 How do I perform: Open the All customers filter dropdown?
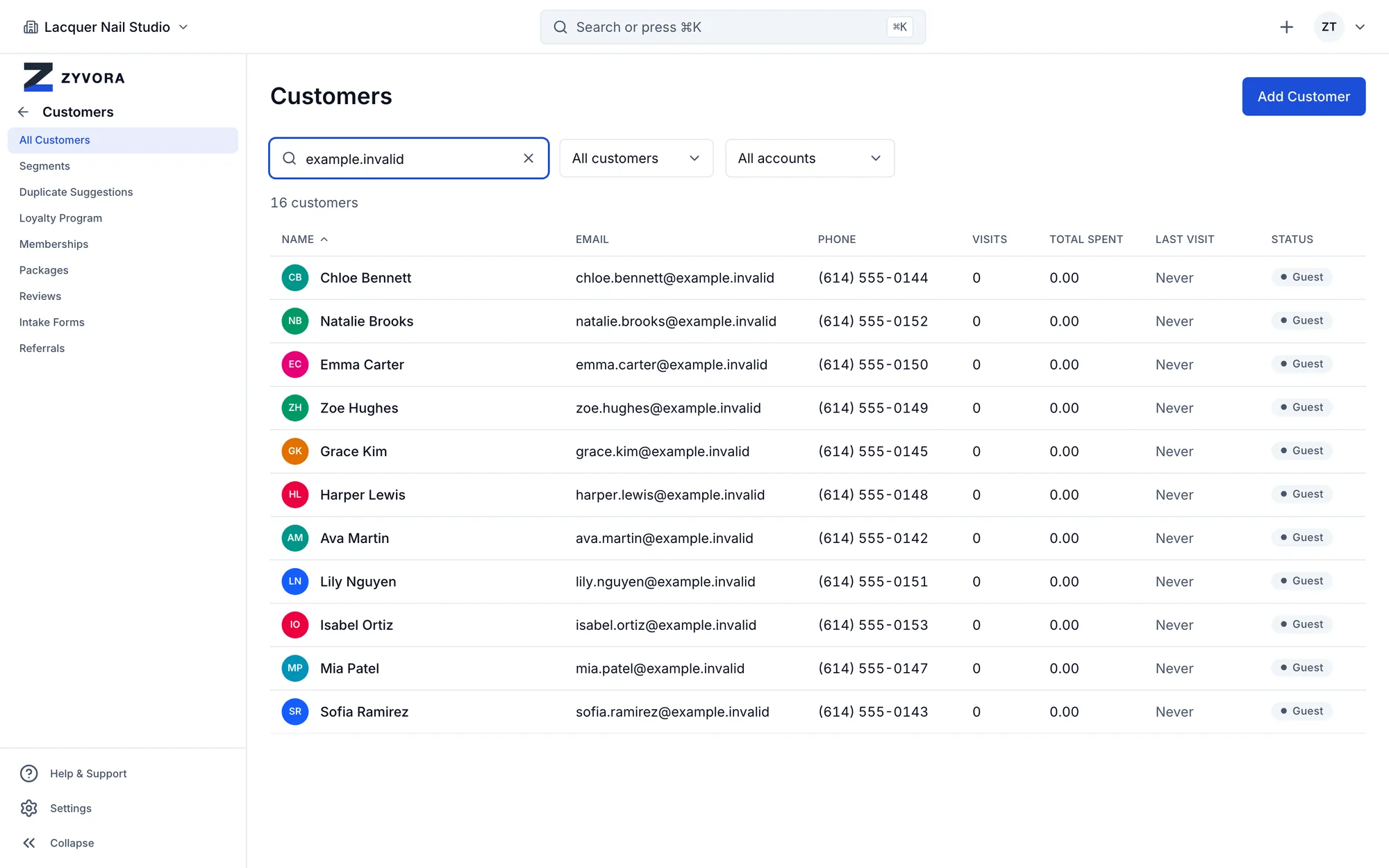coord(636,158)
